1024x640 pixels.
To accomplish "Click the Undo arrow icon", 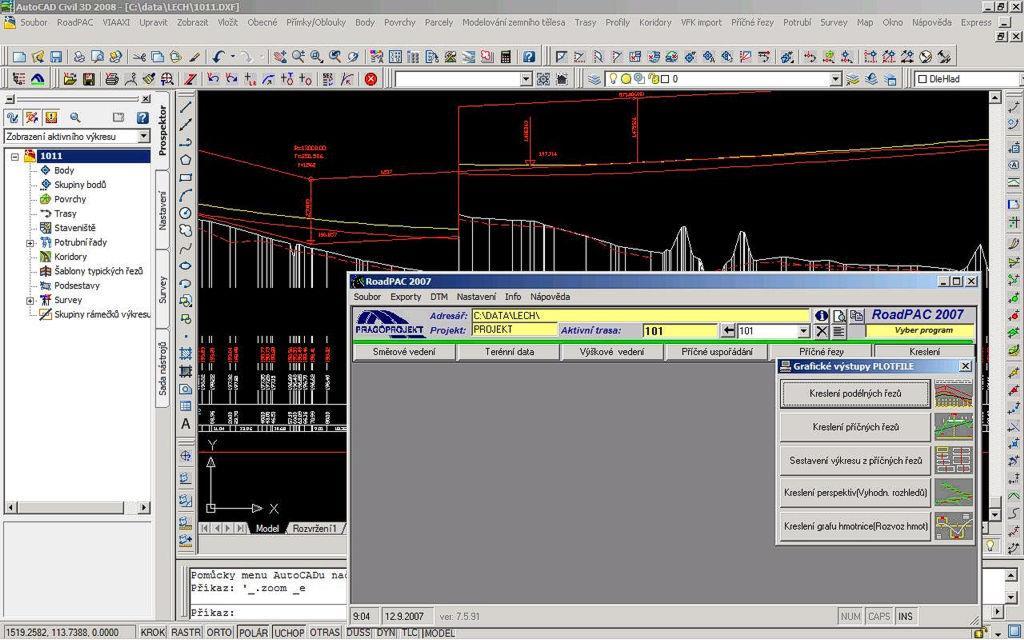I will click(x=218, y=57).
